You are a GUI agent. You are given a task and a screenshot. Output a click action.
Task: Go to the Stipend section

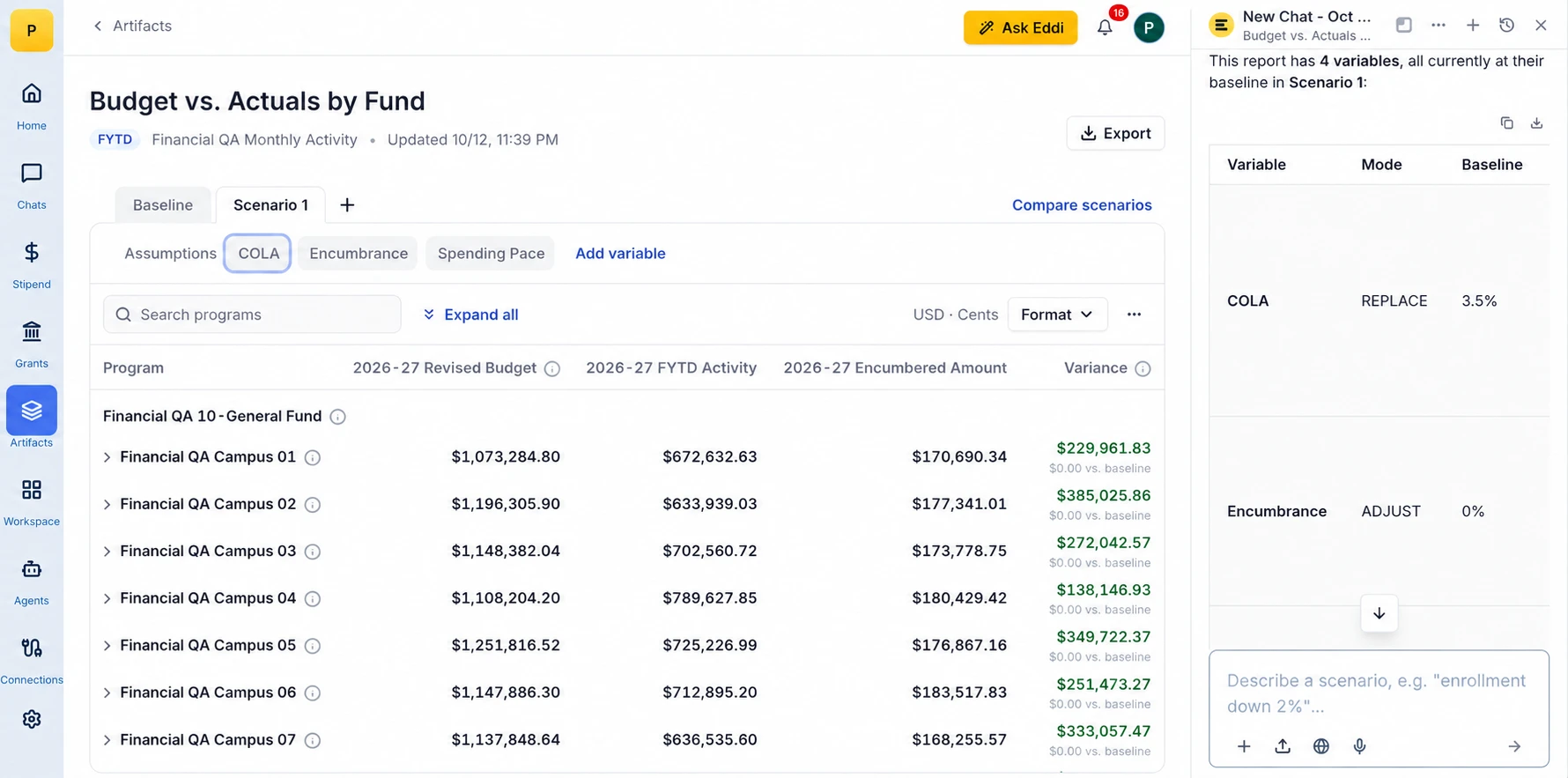32,264
